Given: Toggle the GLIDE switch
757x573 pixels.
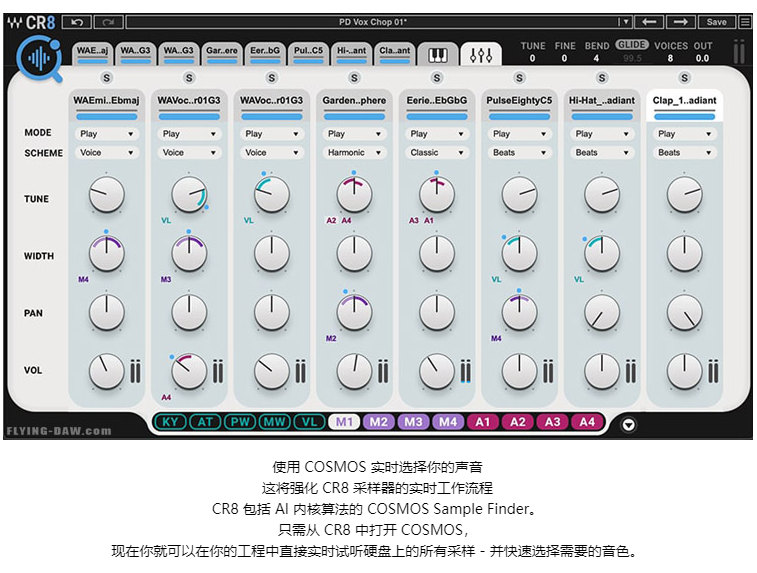Looking at the screenshot, I should point(631,45).
